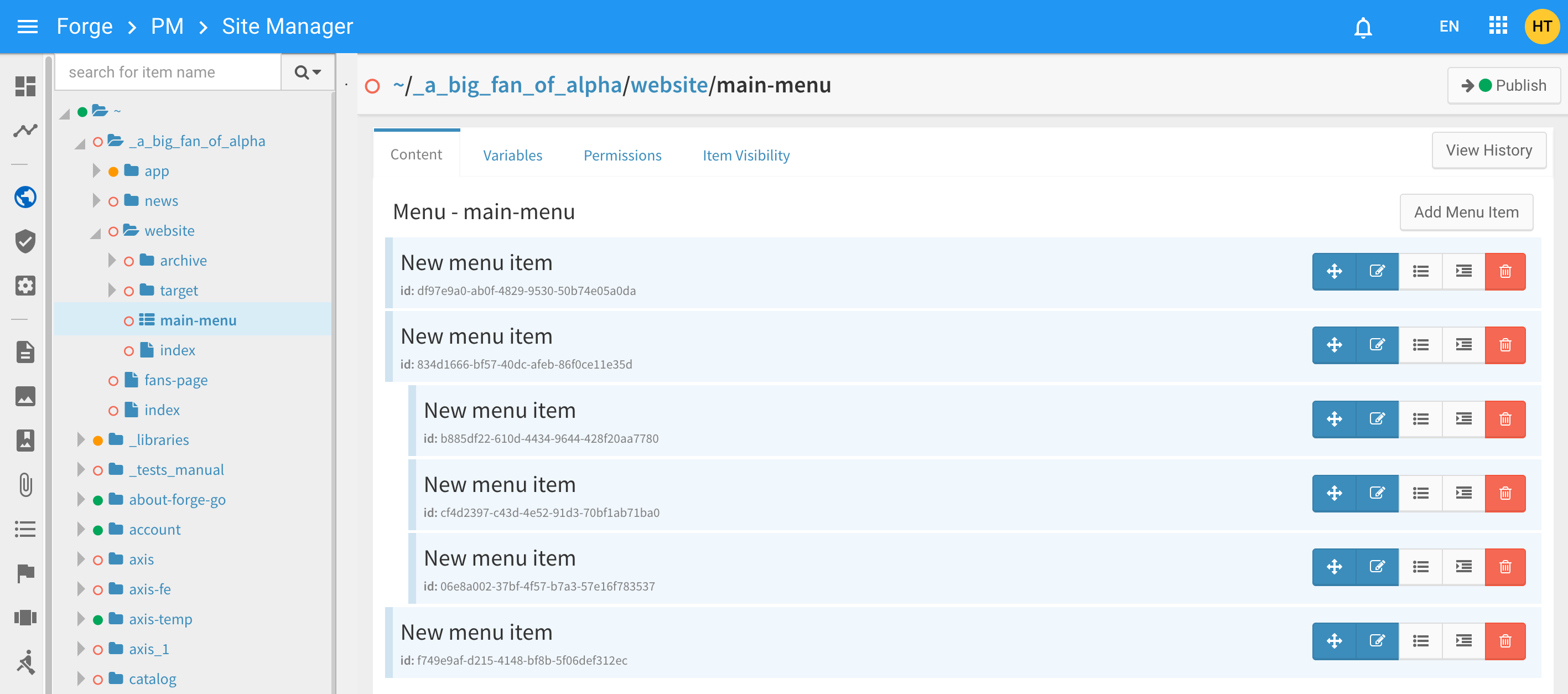Delete menu item df97e9a0
The height and width of the screenshot is (694, 1568).
[1505, 271]
